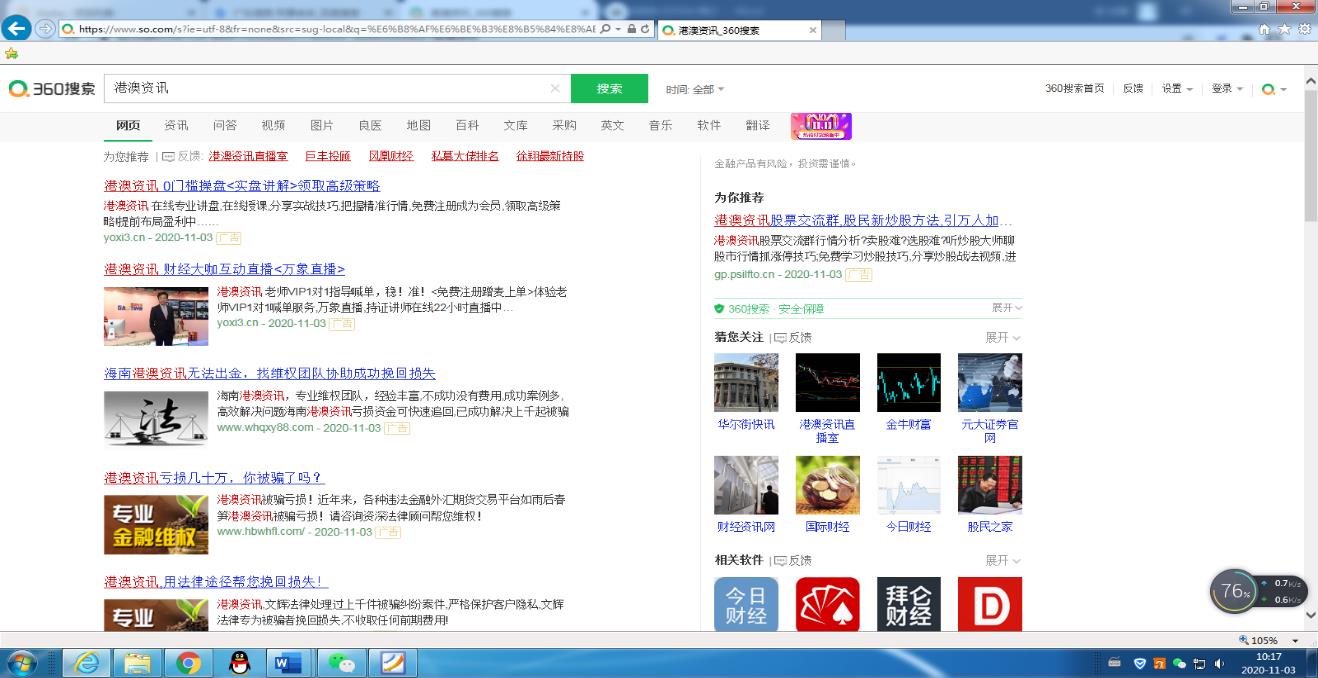Click the red D software icon

coord(990,604)
